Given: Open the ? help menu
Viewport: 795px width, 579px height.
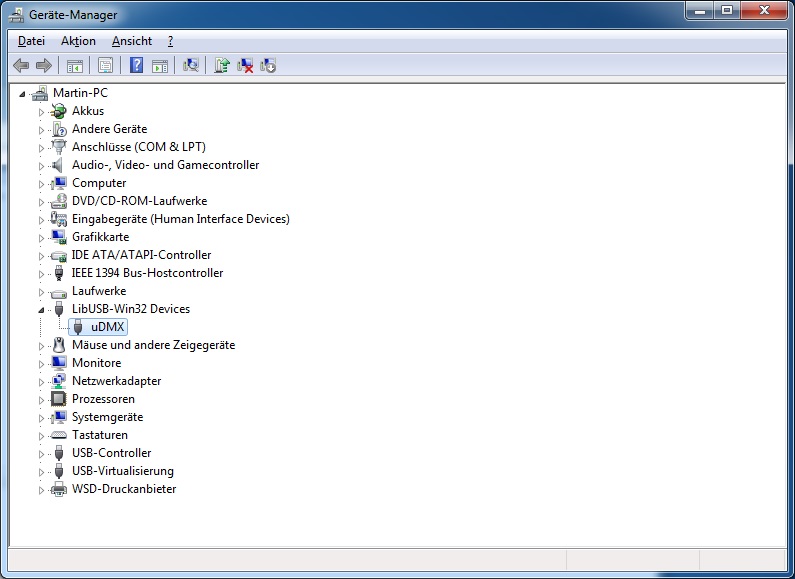Looking at the screenshot, I should click(170, 41).
